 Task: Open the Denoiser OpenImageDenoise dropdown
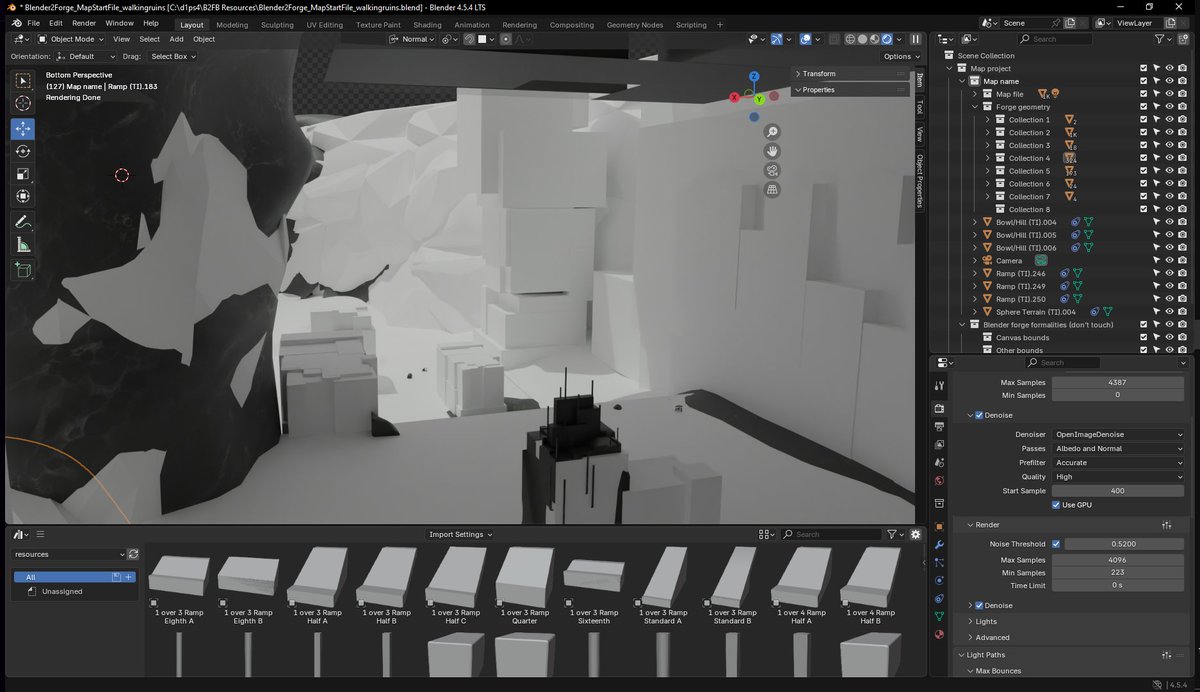coord(1118,435)
